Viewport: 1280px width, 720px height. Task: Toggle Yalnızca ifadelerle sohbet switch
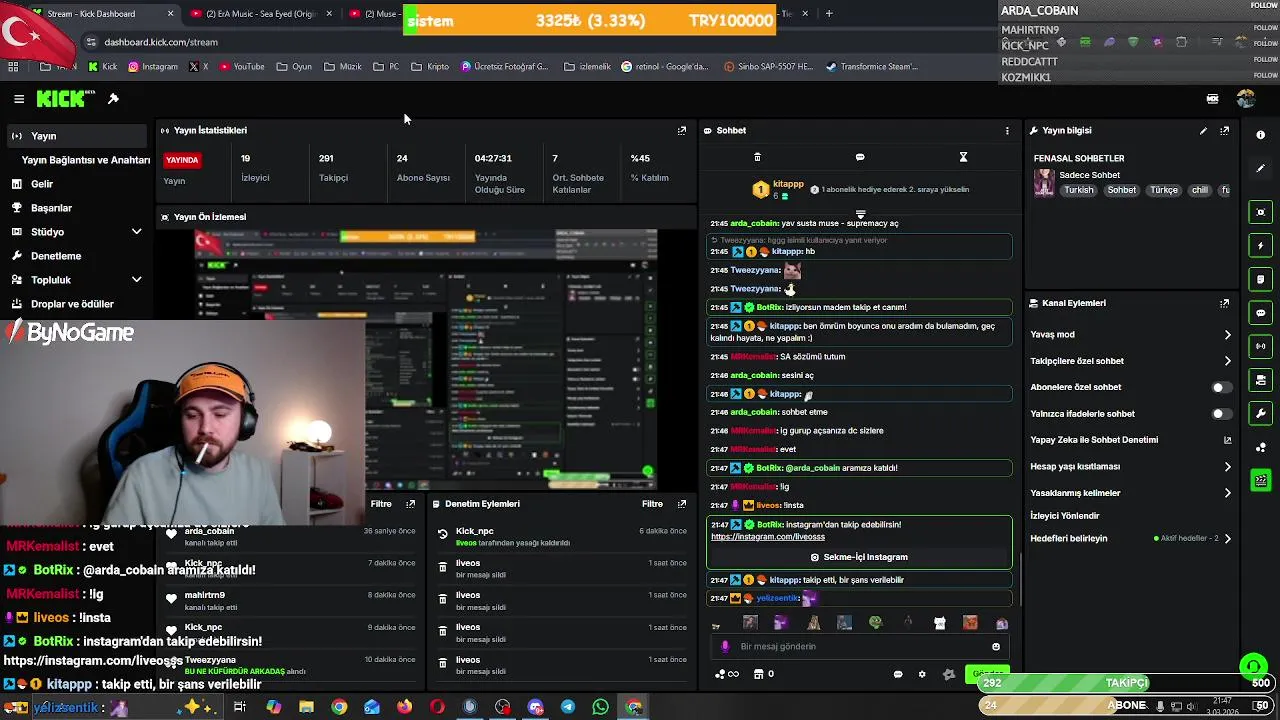pyautogui.click(x=1221, y=413)
